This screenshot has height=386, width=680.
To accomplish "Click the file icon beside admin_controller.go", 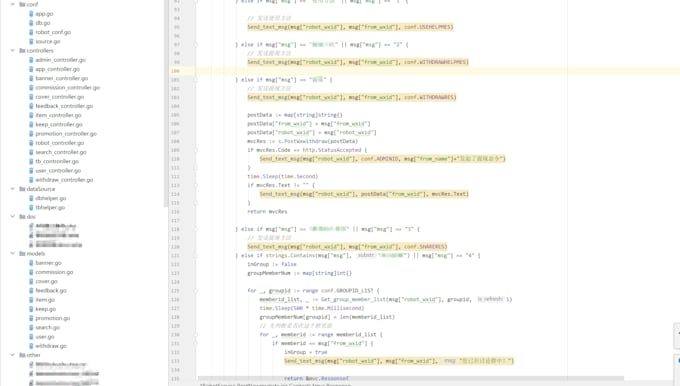I will click(x=31, y=60).
